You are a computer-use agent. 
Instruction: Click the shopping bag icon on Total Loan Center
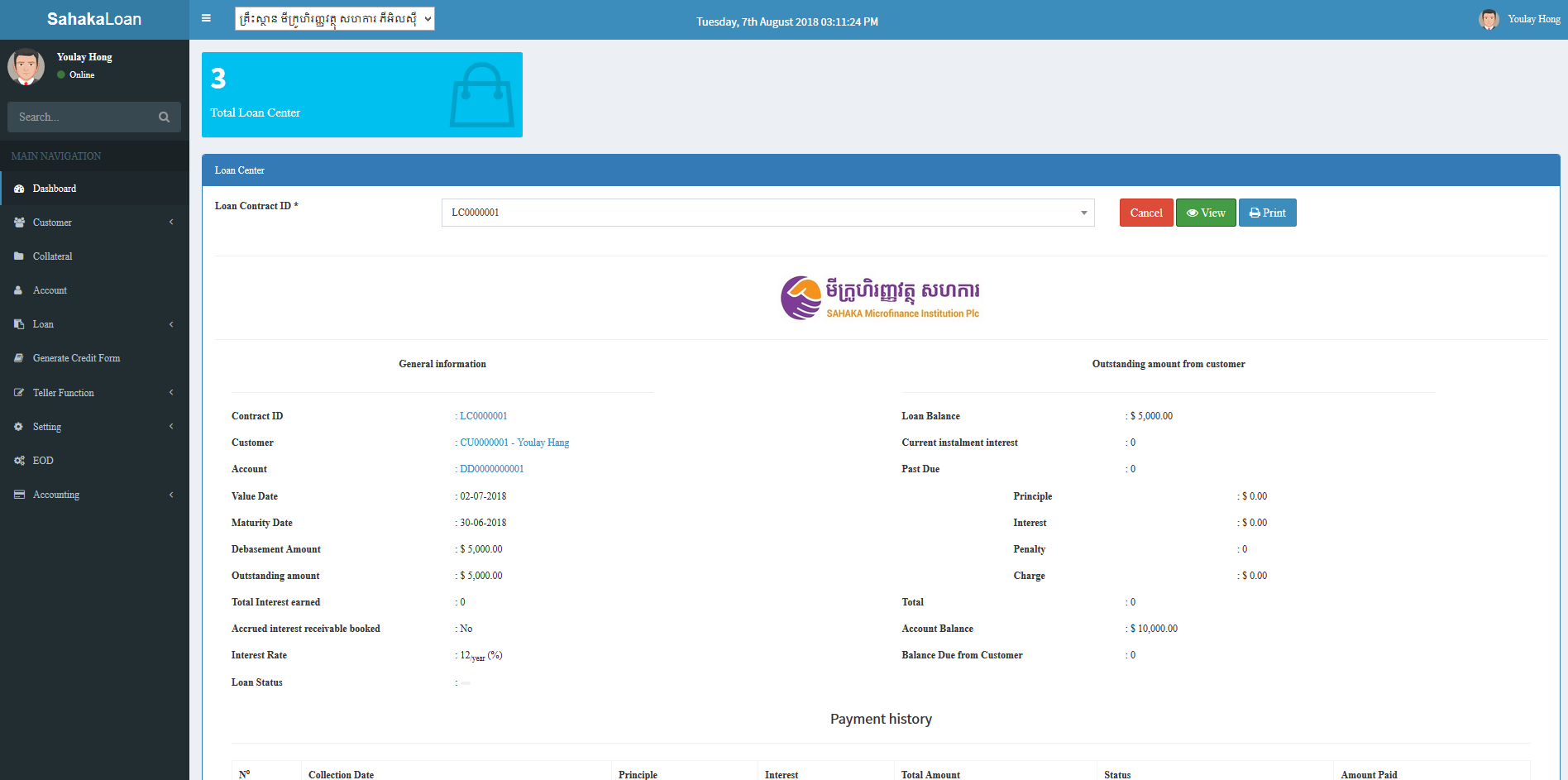pos(481,95)
